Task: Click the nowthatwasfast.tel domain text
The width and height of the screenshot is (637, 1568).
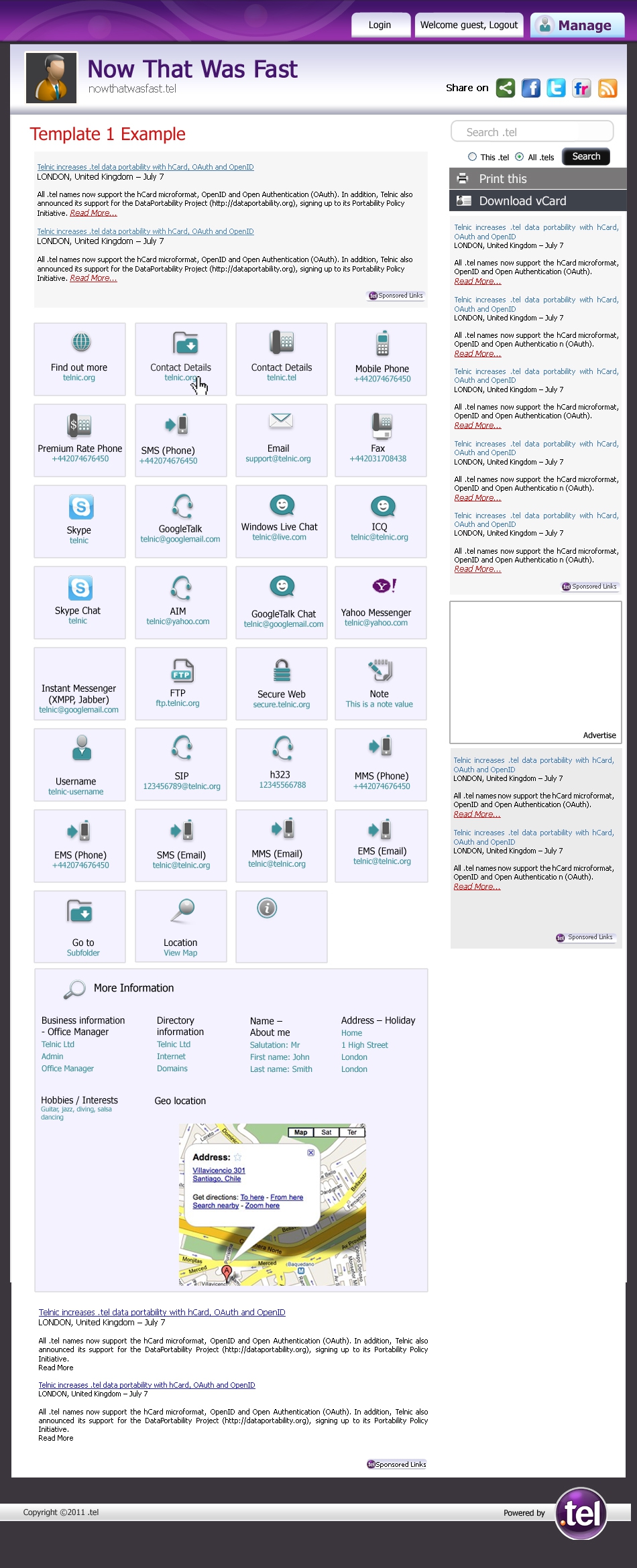Action: pos(132,88)
